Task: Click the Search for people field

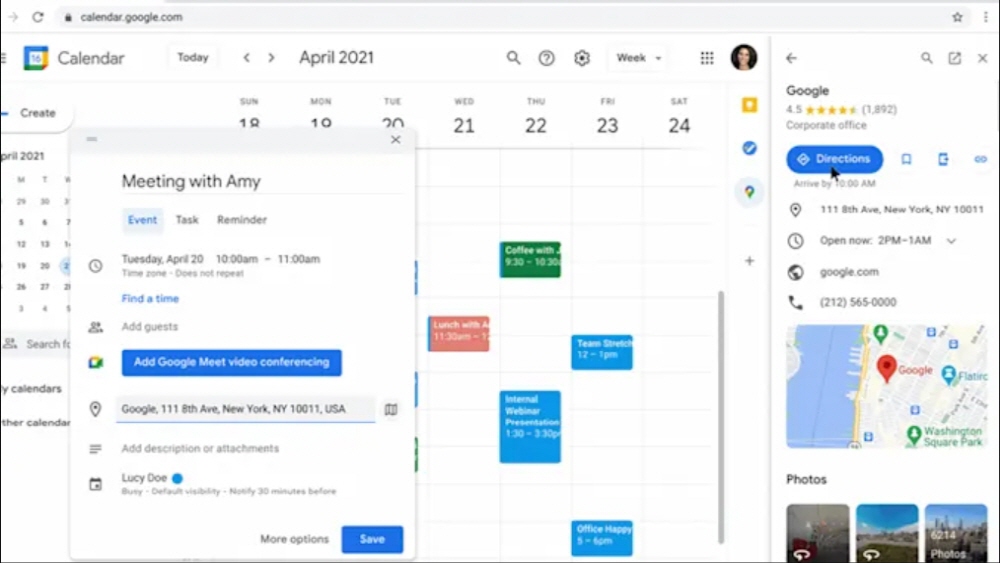Action: pyautogui.click(x=36, y=344)
